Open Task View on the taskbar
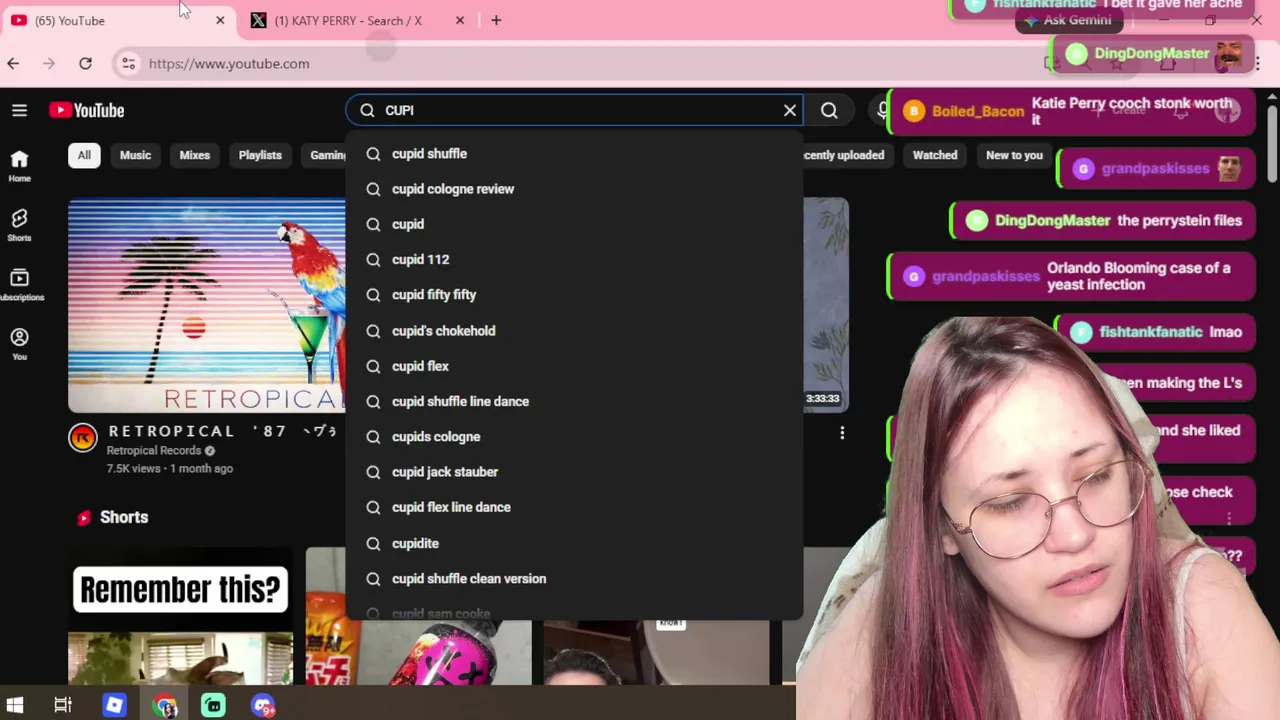The width and height of the screenshot is (1280, 720). click(63, 706)
